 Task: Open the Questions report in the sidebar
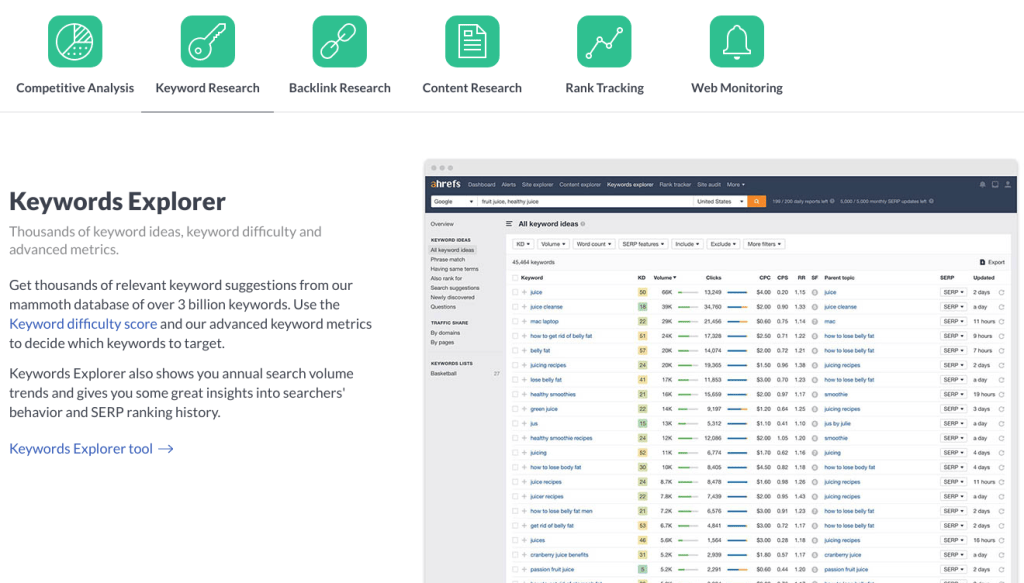click(443, 307)
